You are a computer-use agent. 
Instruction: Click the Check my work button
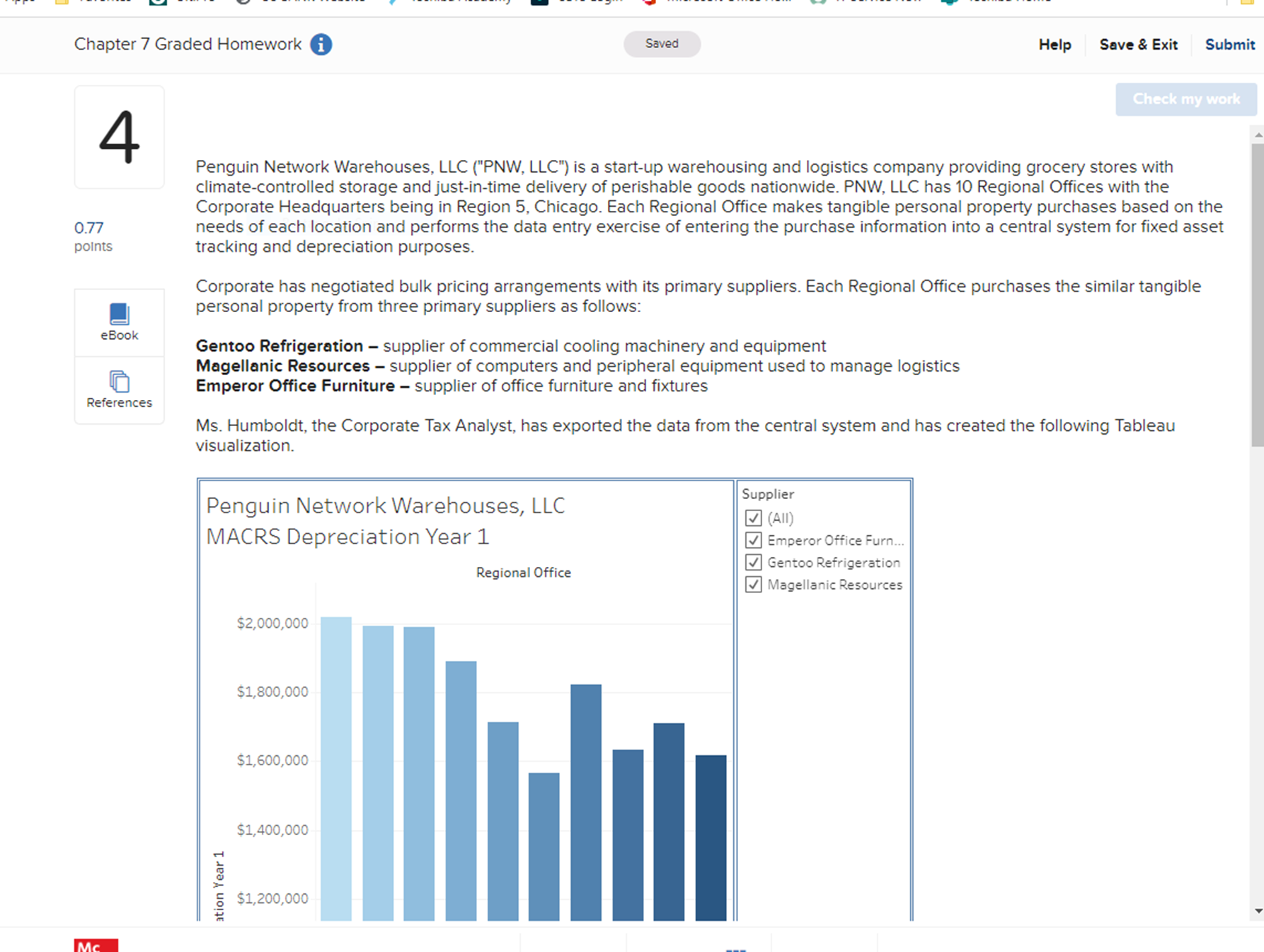click(x=1186, y=99)
